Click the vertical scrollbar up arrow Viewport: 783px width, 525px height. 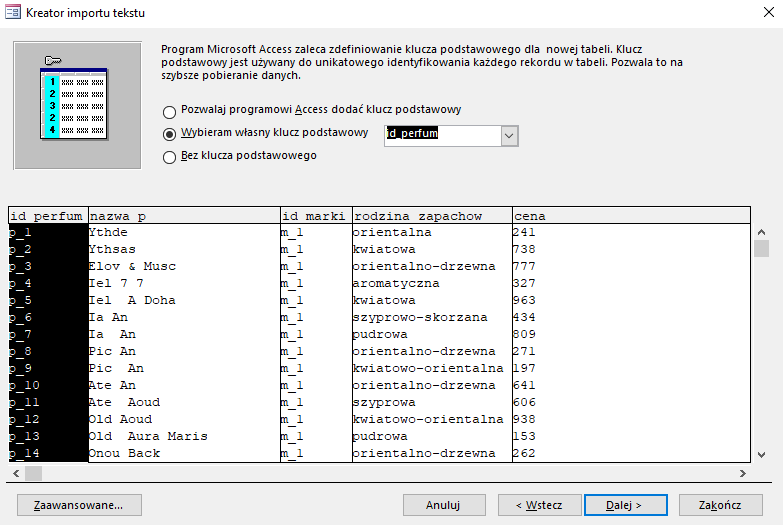point(762,232)
